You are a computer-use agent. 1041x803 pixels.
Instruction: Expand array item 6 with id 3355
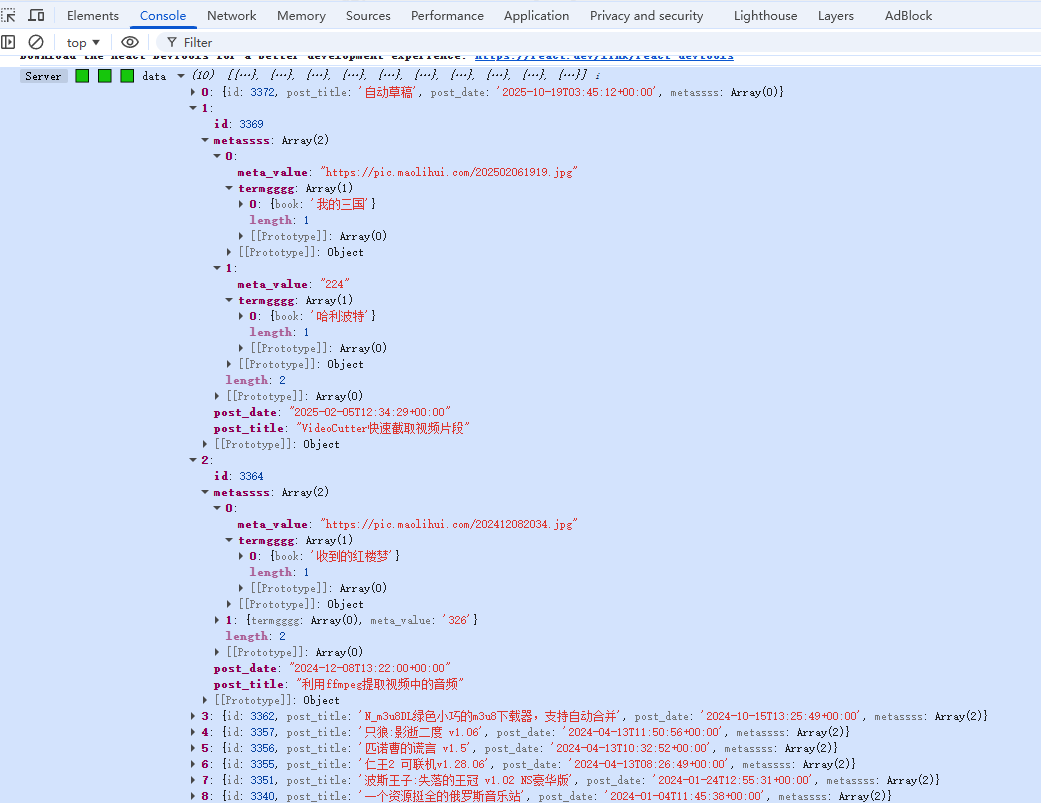[193, 764]
